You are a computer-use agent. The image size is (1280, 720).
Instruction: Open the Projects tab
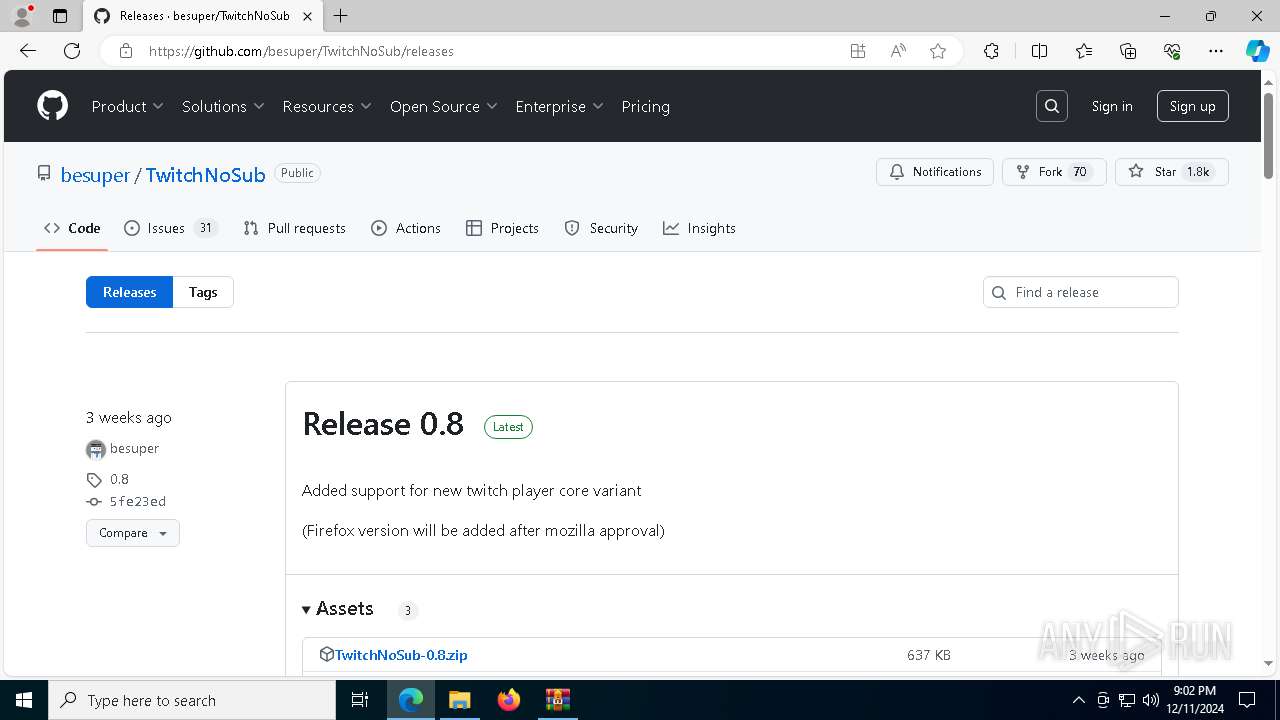(x=502, y=228)
